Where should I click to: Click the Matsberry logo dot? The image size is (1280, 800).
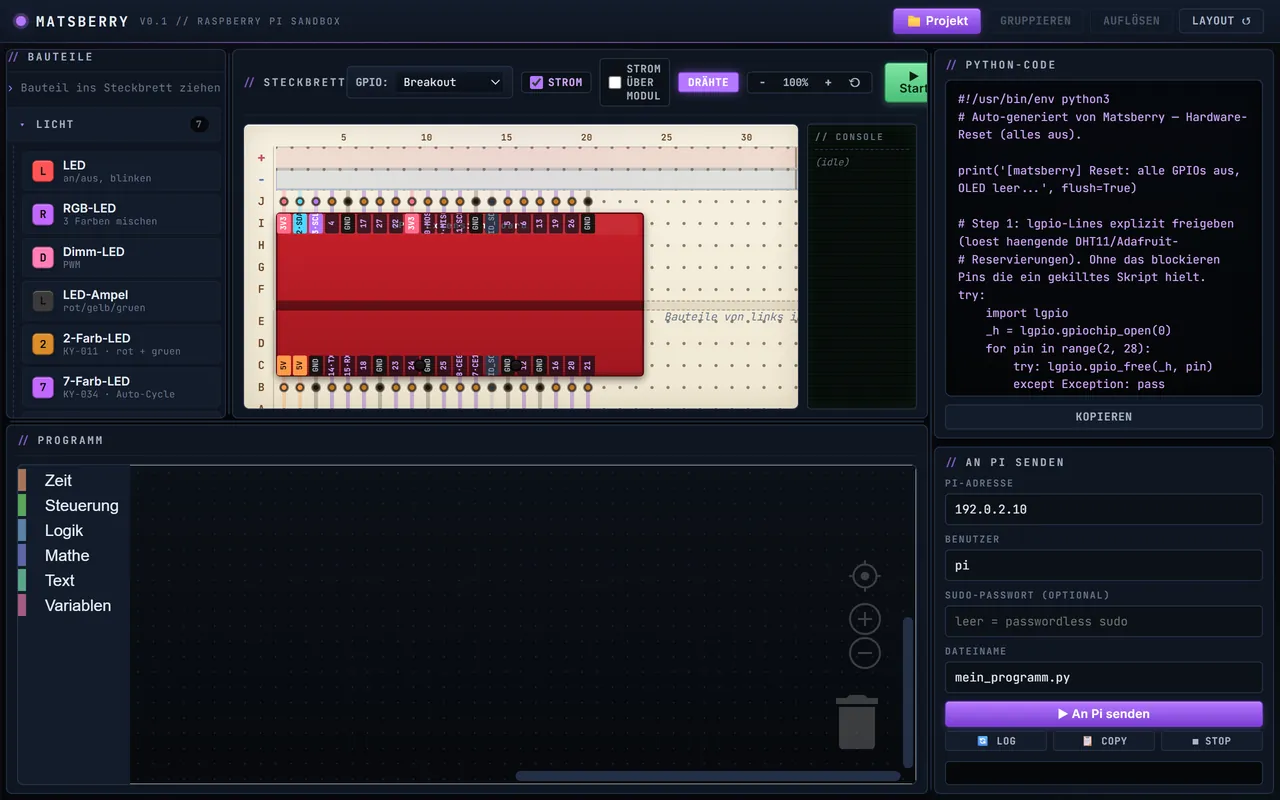pos(21,21)
